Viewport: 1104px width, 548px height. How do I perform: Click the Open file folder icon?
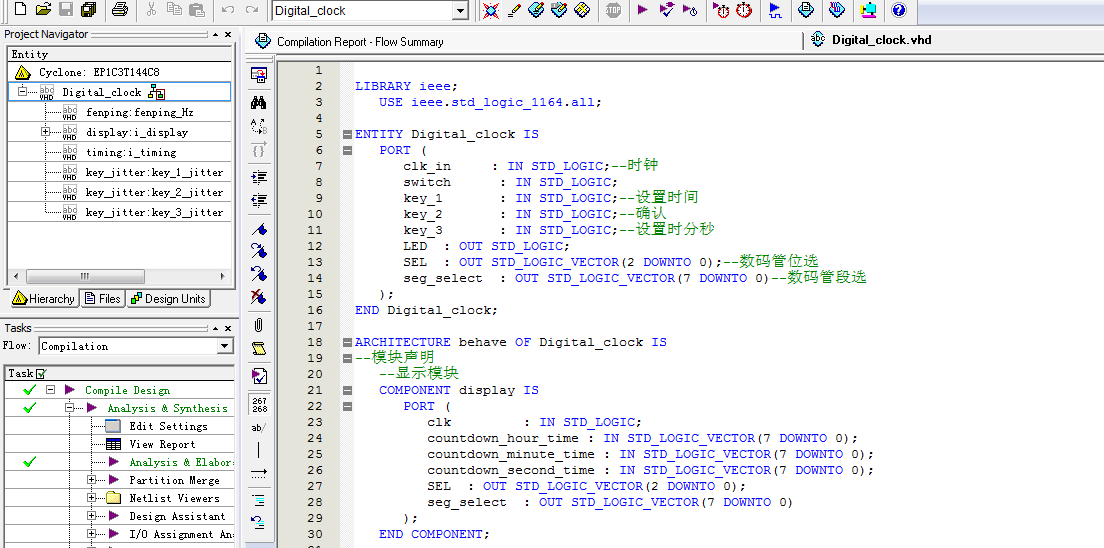tap(43, 10)
